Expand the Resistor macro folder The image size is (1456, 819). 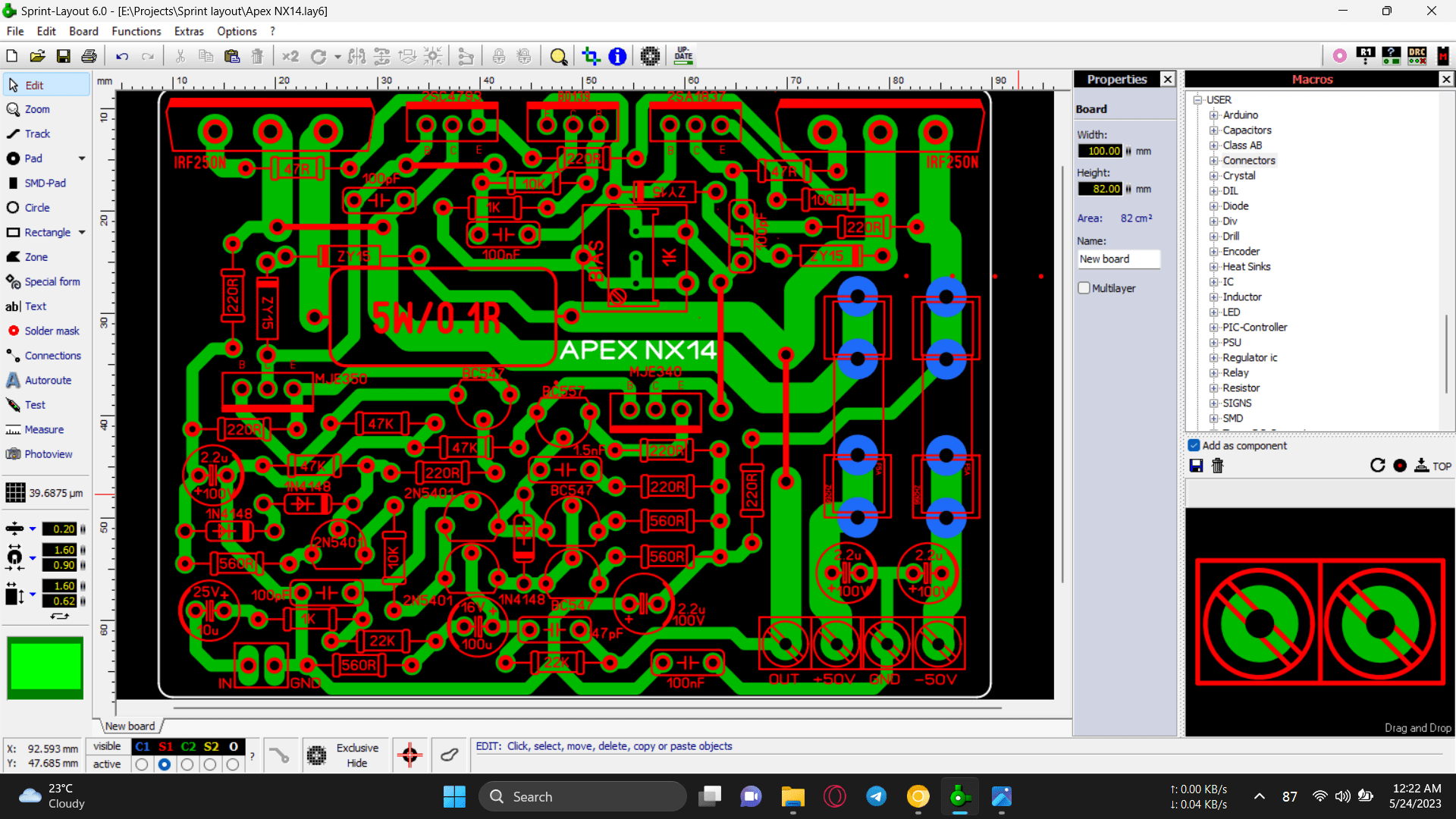point(1213,388)
